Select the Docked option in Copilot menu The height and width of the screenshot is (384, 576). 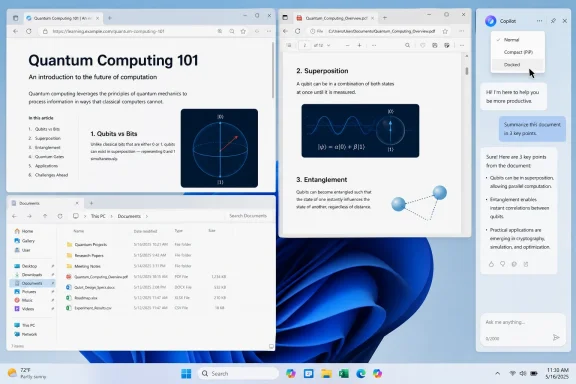click(518, 65)
